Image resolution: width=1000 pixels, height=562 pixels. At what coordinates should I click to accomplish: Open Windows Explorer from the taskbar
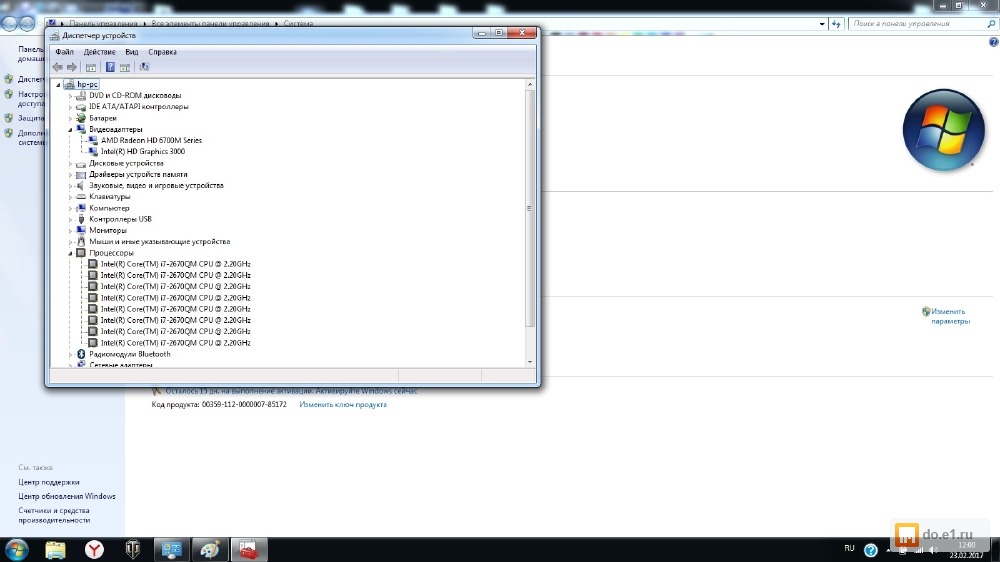click(55, 549)
